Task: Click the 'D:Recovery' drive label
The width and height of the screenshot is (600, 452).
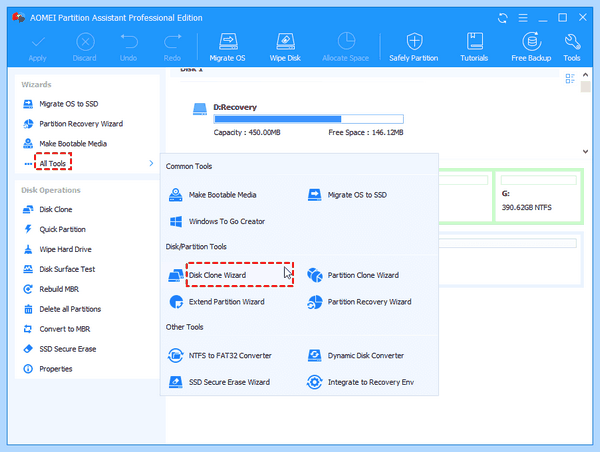Action: [x=235, y=107]
